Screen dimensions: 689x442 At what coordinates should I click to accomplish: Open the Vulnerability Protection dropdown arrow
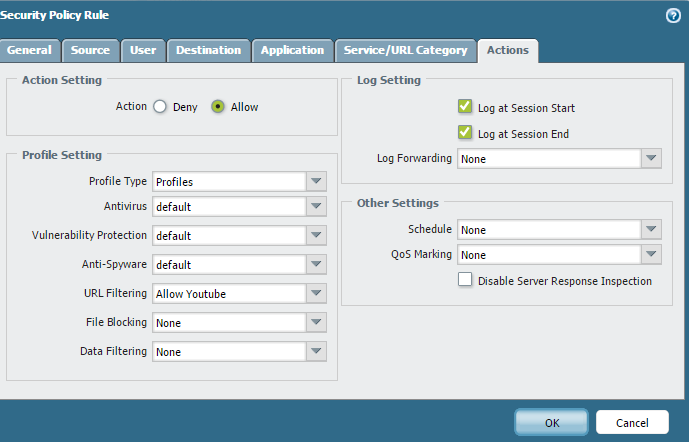point(316,236)
